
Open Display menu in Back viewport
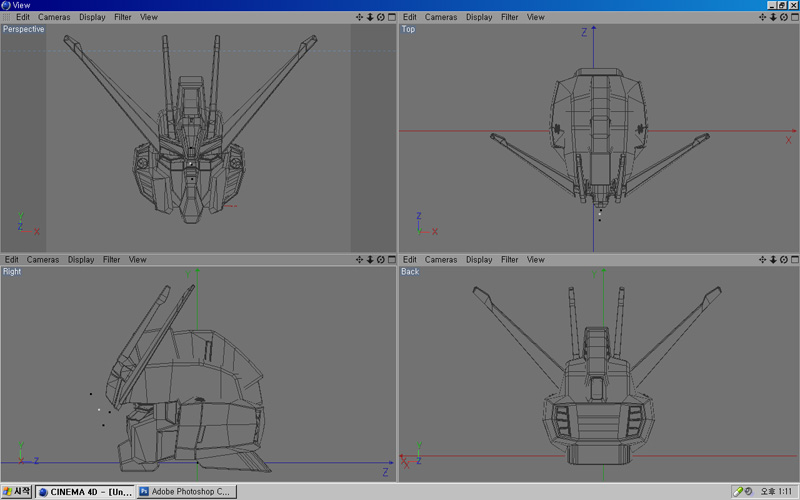click(479, 260)
